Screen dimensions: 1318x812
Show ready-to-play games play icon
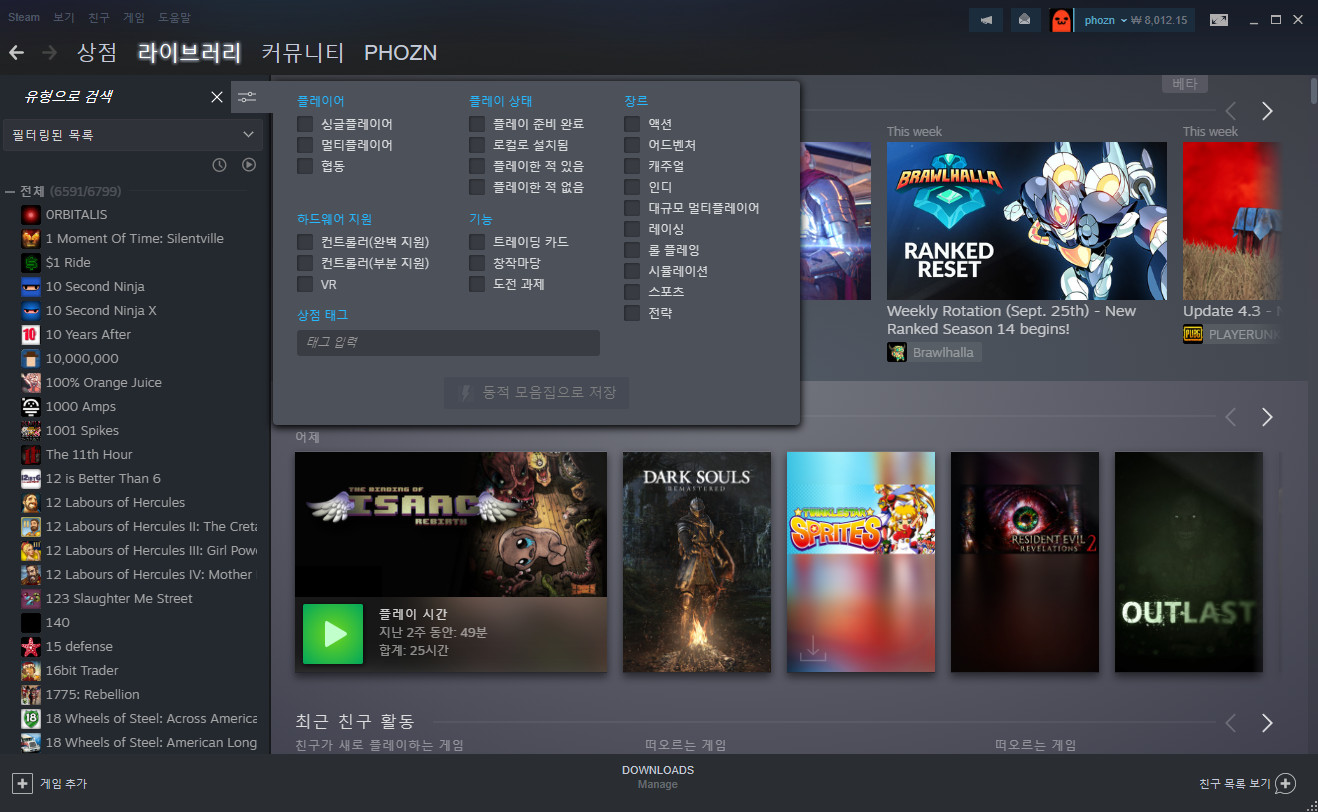tap(249, 164)
